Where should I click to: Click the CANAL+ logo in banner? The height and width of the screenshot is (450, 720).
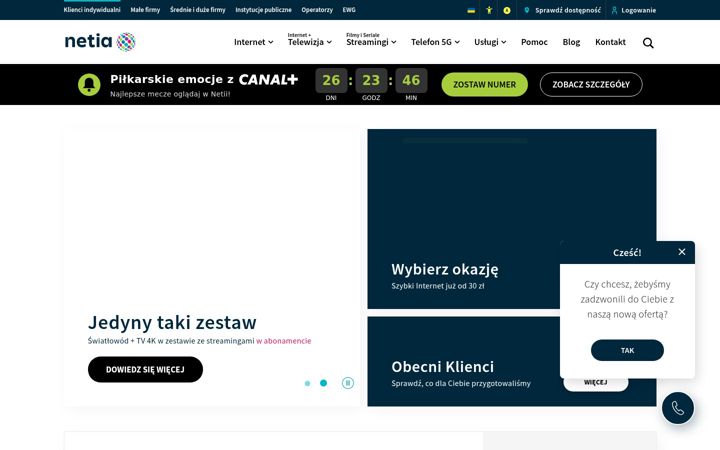[268, 79]
